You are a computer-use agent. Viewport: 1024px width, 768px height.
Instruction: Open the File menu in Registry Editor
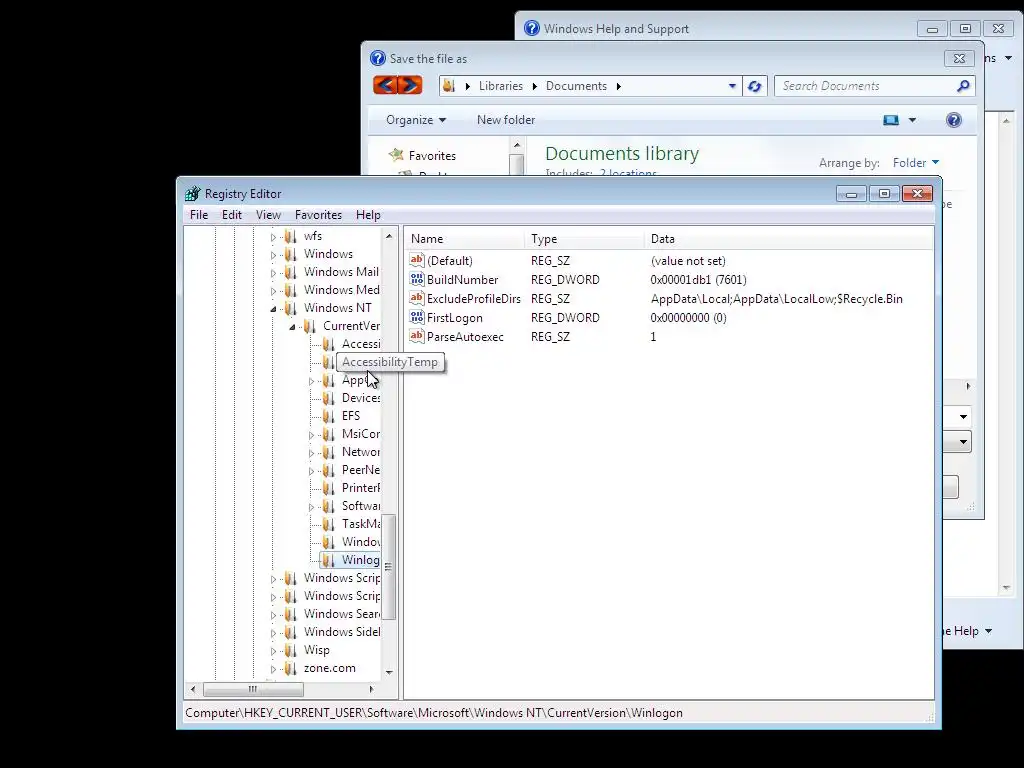(x=199, y=215)
